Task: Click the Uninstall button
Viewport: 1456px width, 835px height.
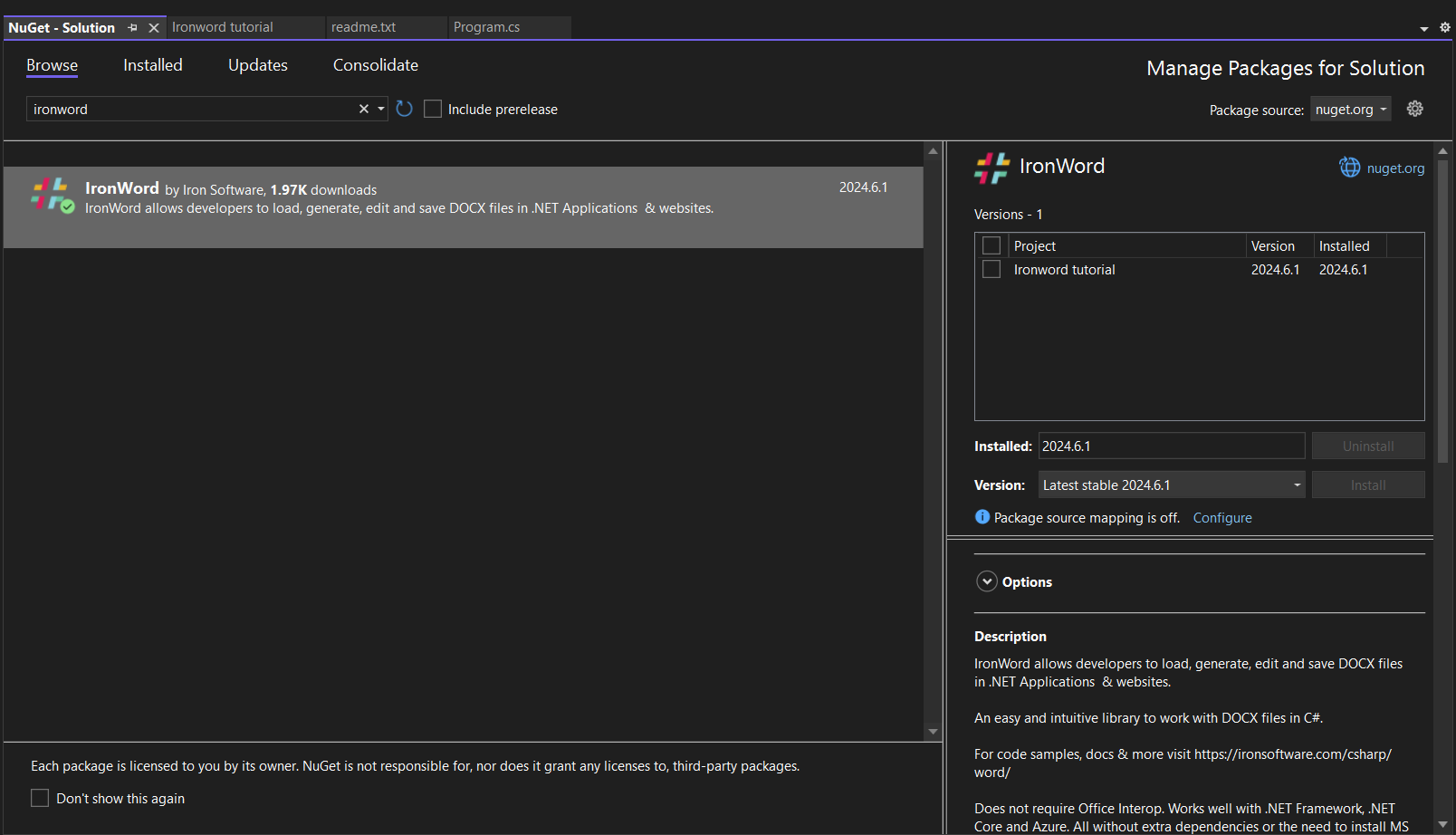Action: (1368, 446)
